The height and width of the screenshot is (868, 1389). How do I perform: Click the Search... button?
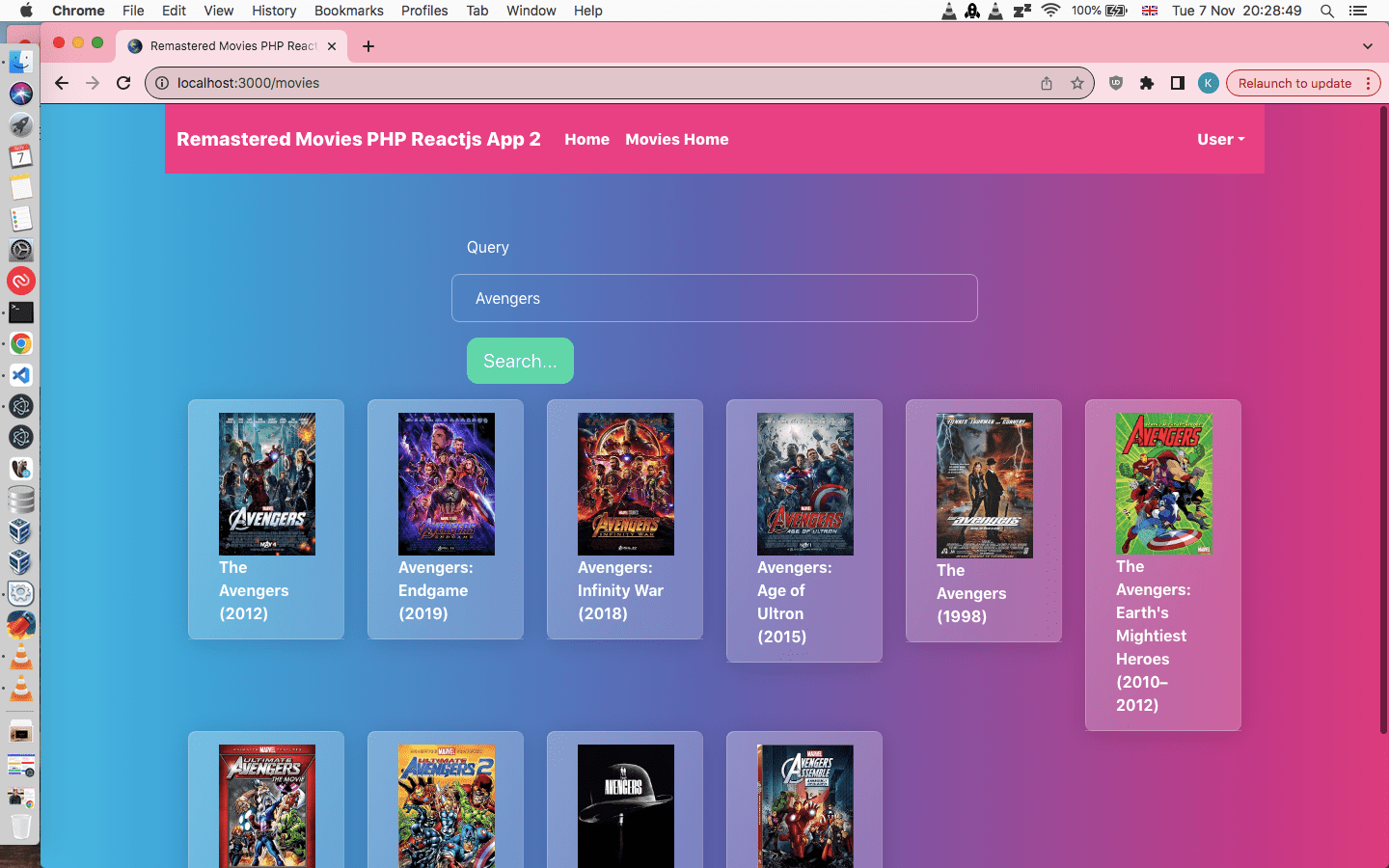520,361
